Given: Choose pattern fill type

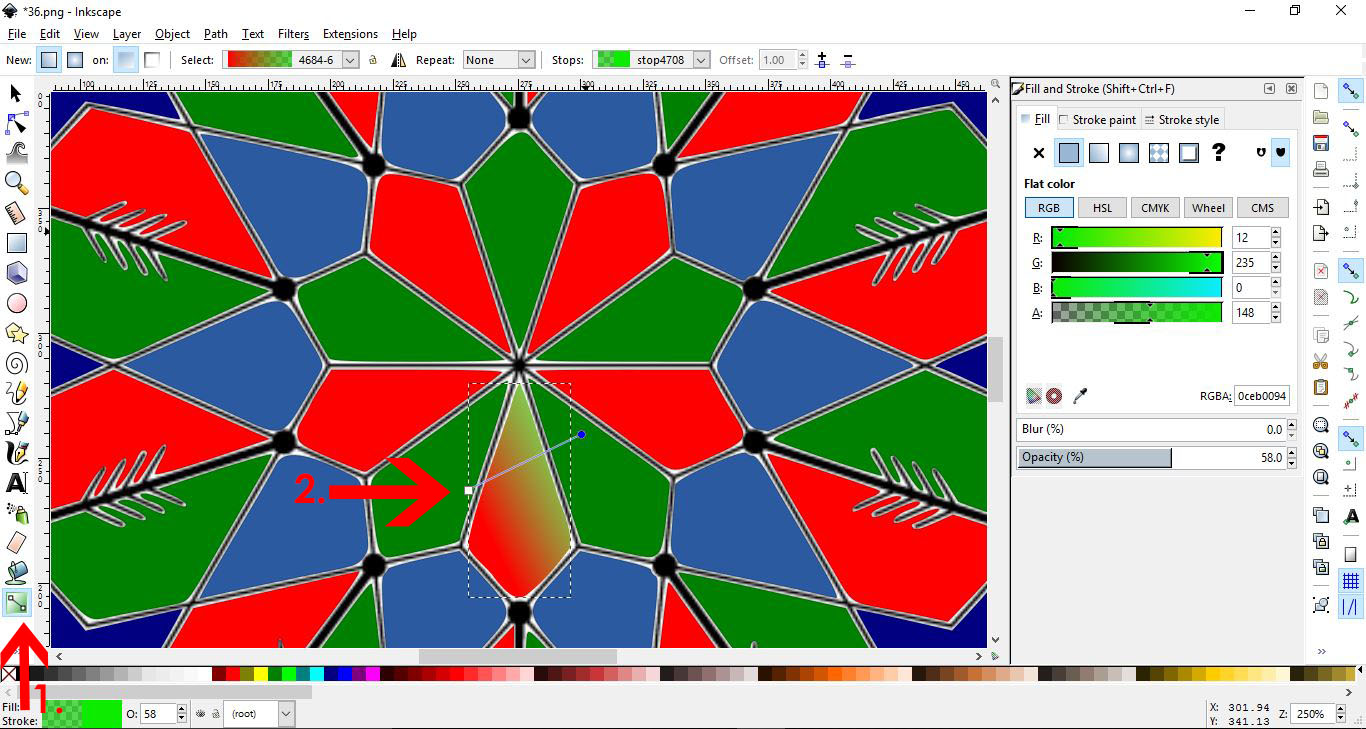Looking at the screenshot, I should tap(1159, 153).
